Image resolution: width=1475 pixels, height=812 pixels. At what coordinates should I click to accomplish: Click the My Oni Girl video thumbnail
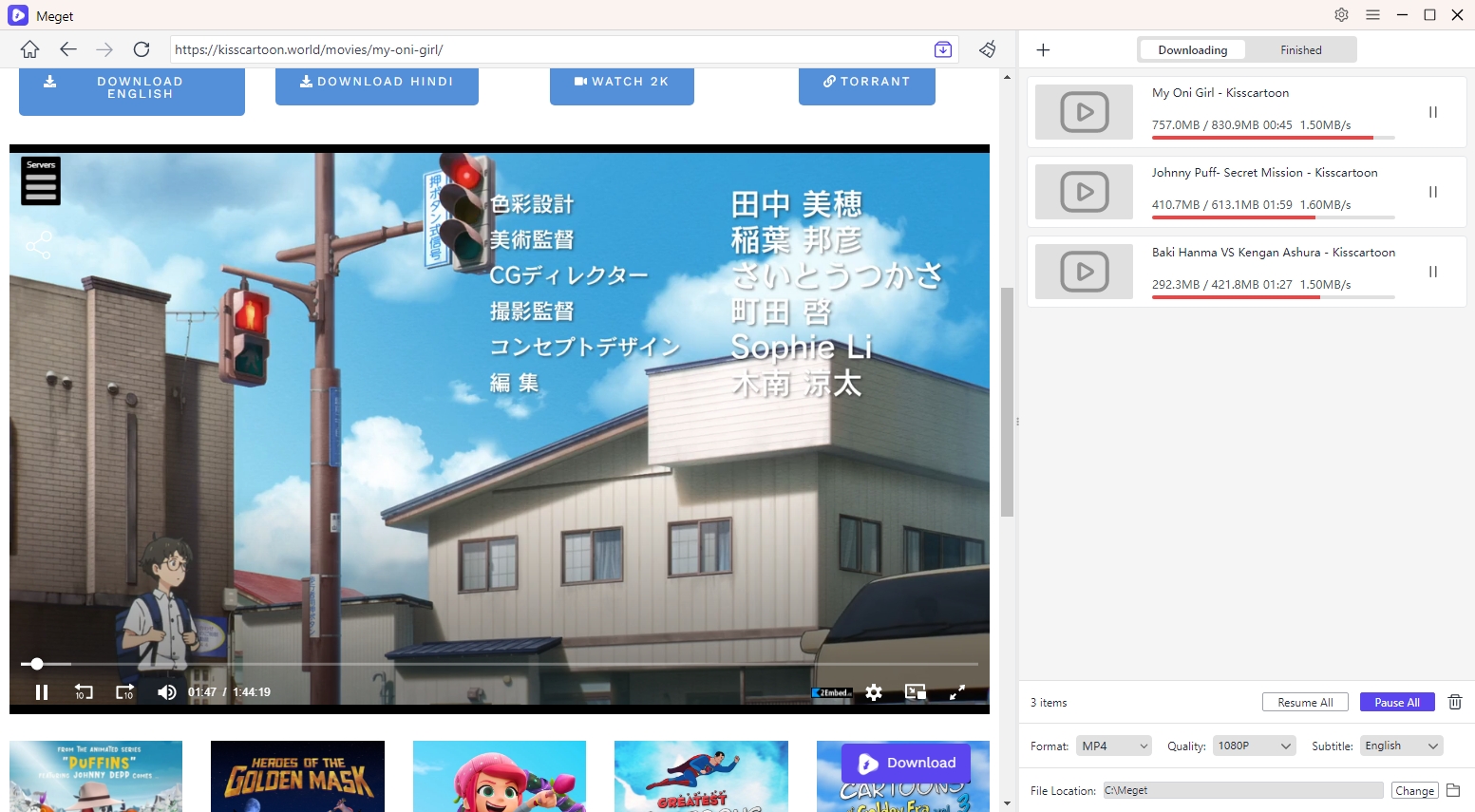(x=1084, y=112)
